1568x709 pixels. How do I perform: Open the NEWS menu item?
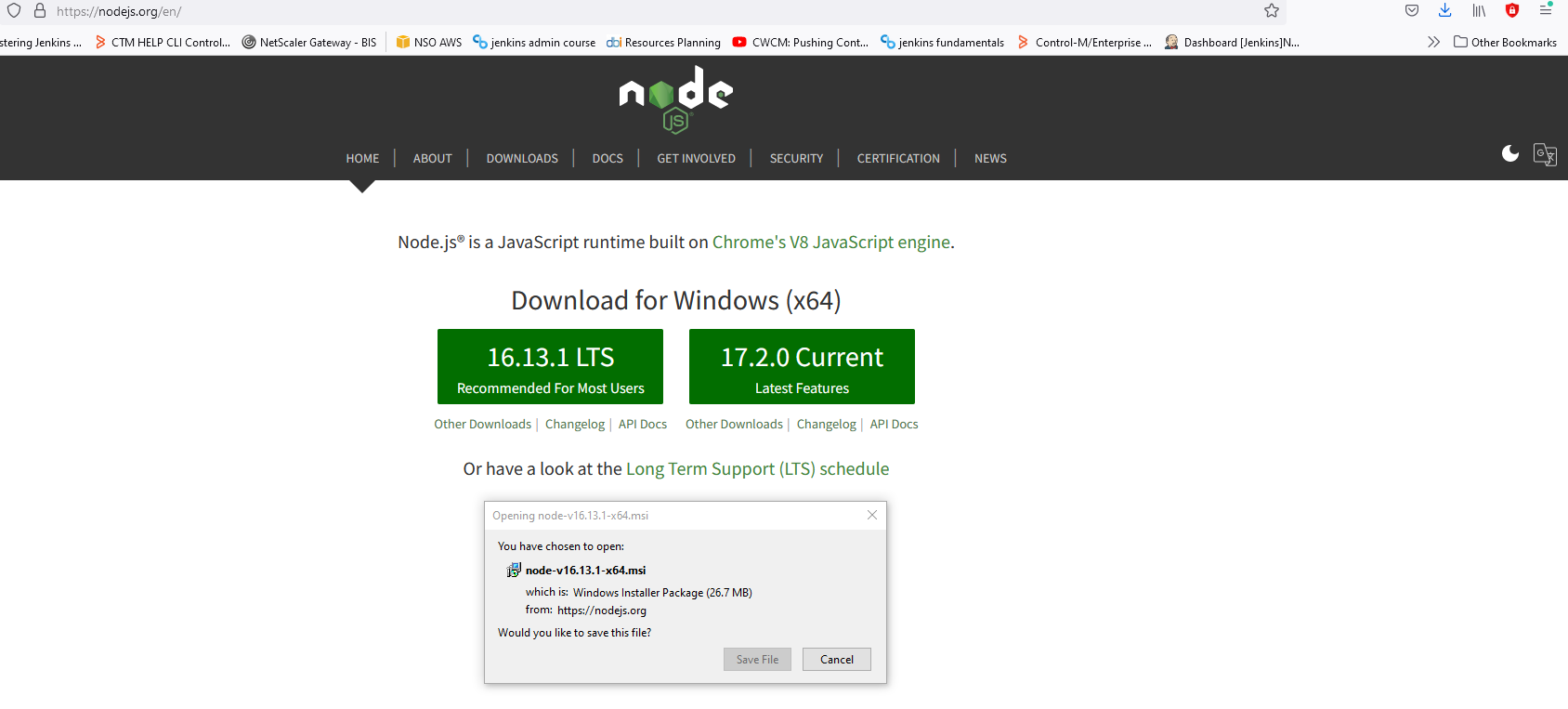(990, 158)
